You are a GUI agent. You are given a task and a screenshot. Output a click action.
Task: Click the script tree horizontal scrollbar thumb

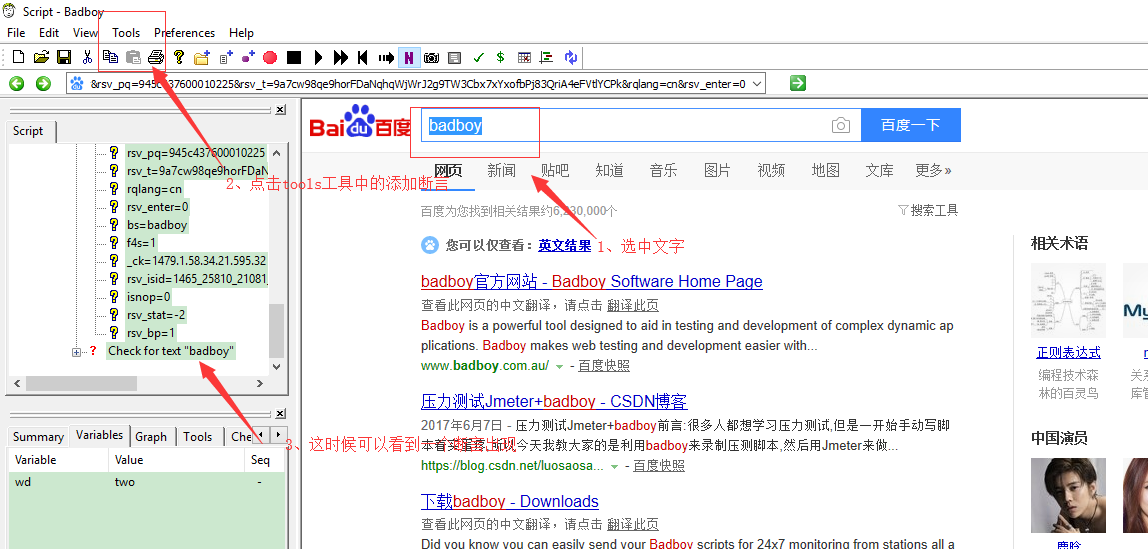click(x=81, y=384)
